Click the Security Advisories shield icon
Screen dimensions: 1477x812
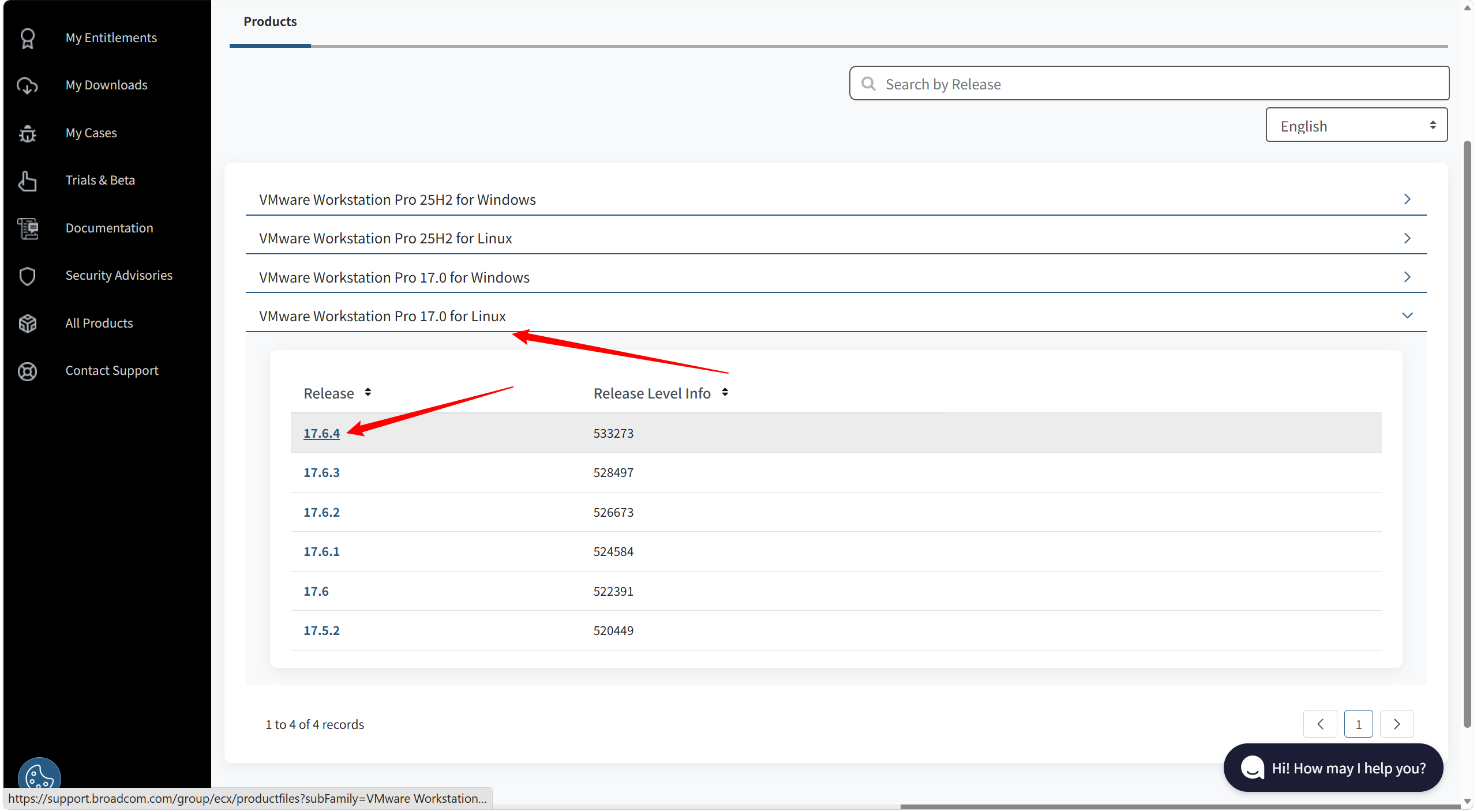coord(27,276)
